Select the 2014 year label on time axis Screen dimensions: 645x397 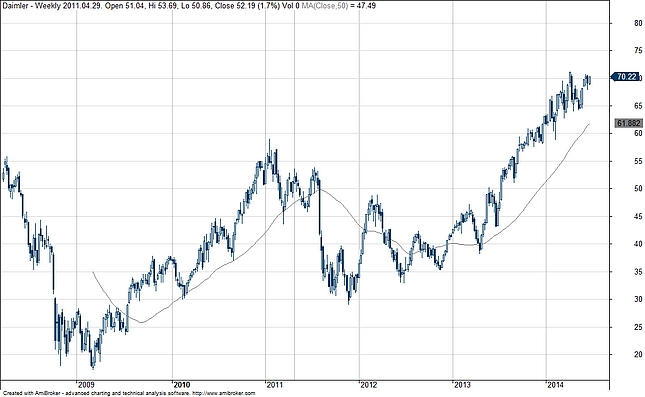555,385
